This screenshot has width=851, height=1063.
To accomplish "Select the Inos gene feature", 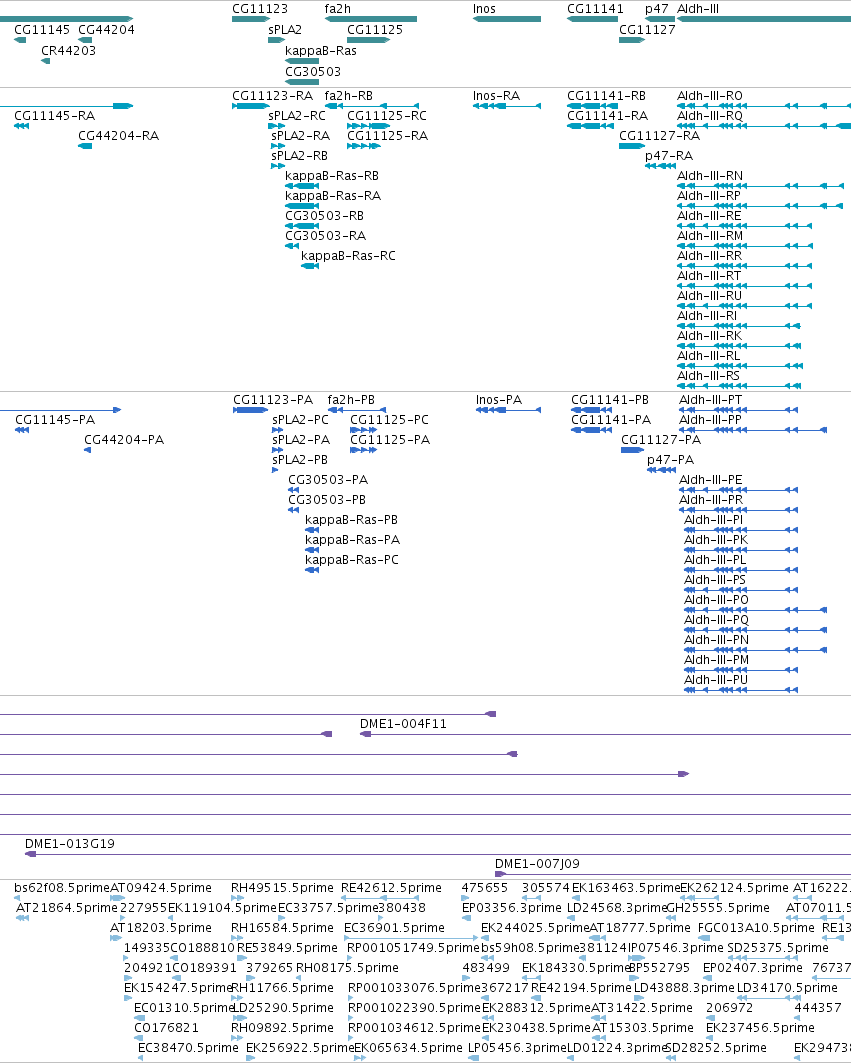I will pos(507,19).
